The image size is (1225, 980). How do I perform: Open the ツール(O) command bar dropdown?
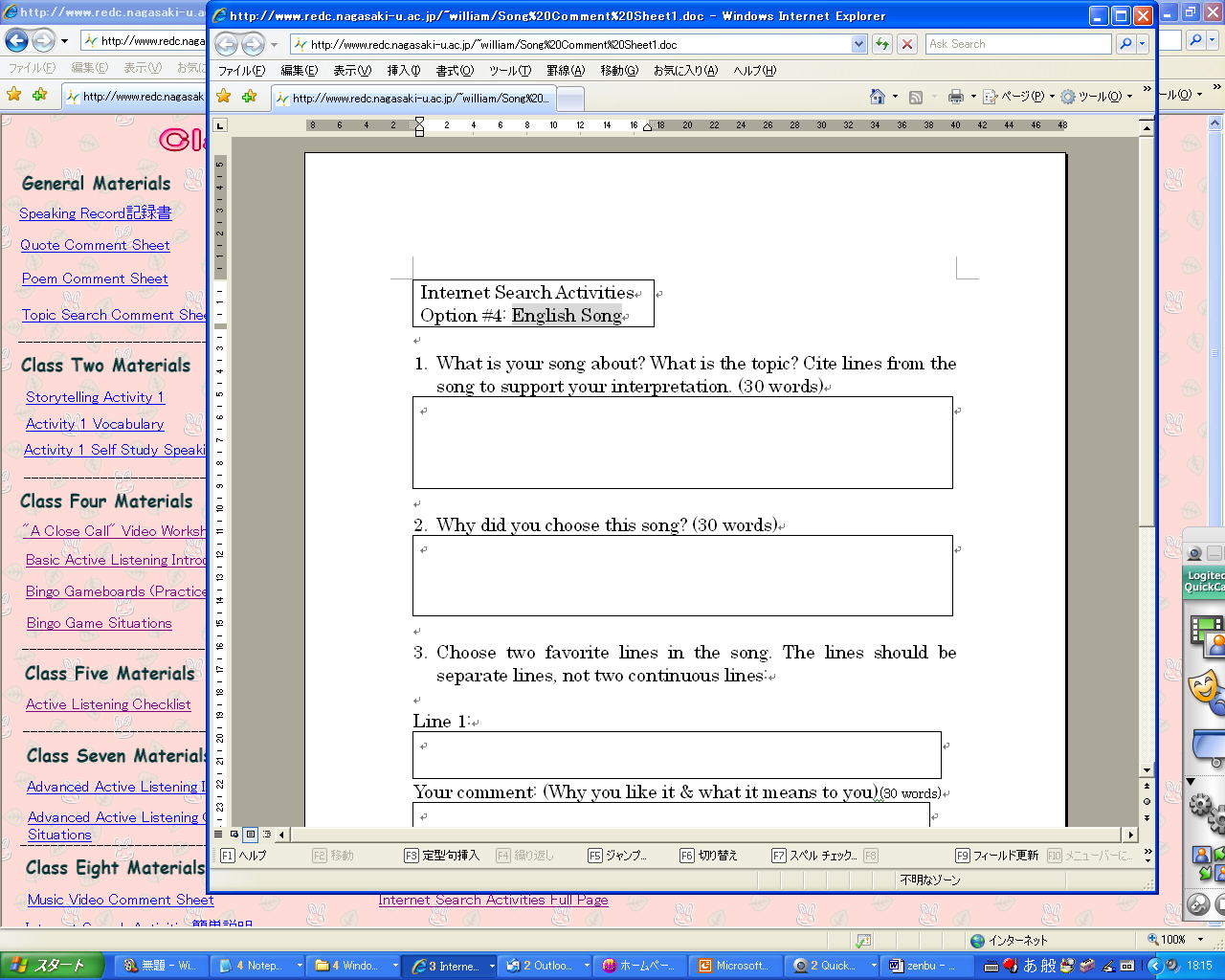tap(1097, 97)
